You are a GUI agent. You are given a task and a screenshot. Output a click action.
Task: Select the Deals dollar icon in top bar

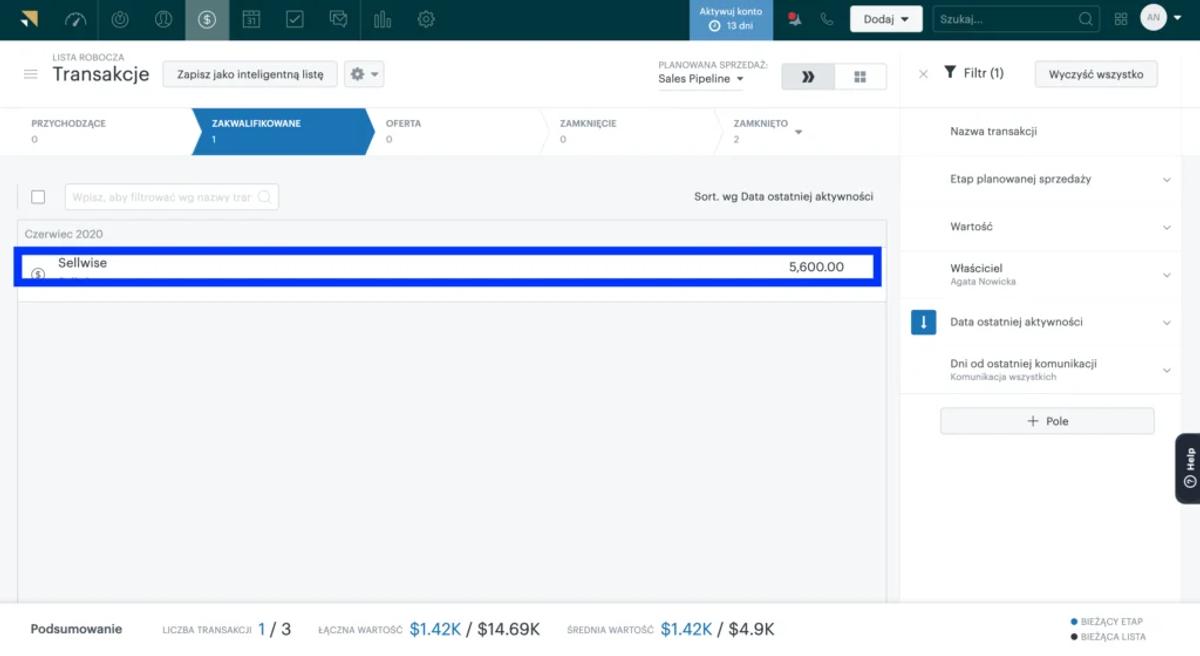(x=207, y=19)
